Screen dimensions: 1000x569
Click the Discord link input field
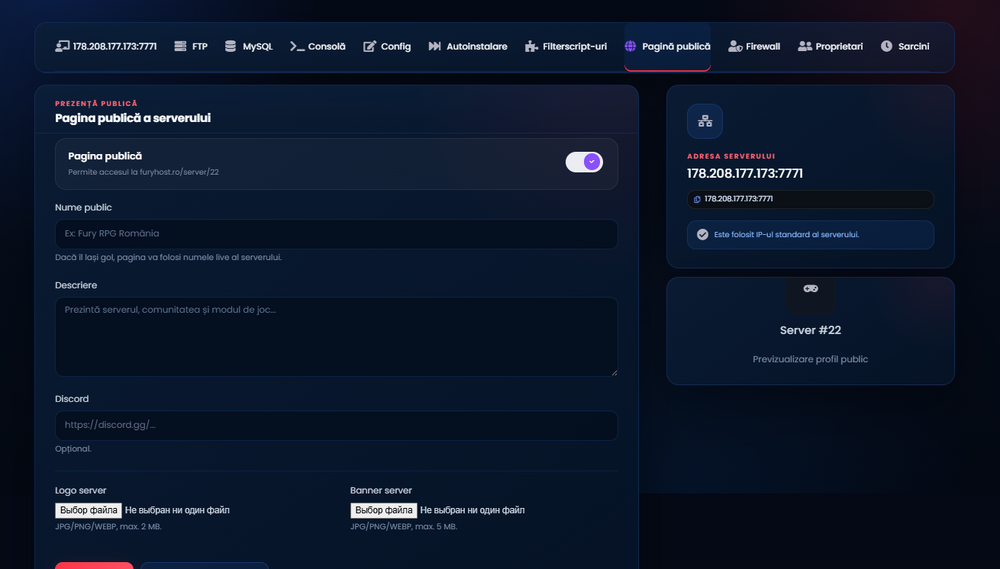336,425
